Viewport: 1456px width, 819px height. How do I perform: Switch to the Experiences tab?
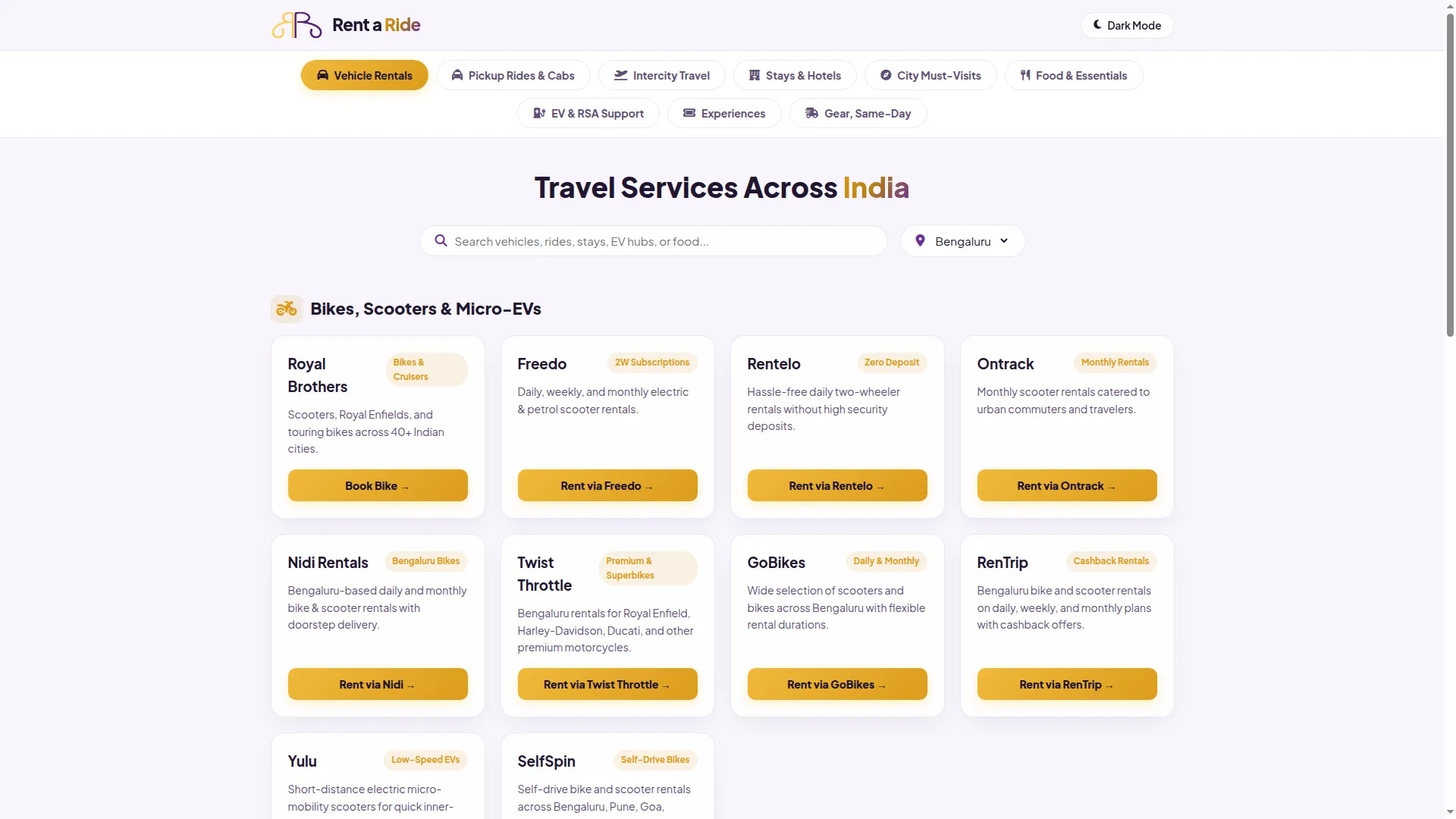(x=724, y=113)
